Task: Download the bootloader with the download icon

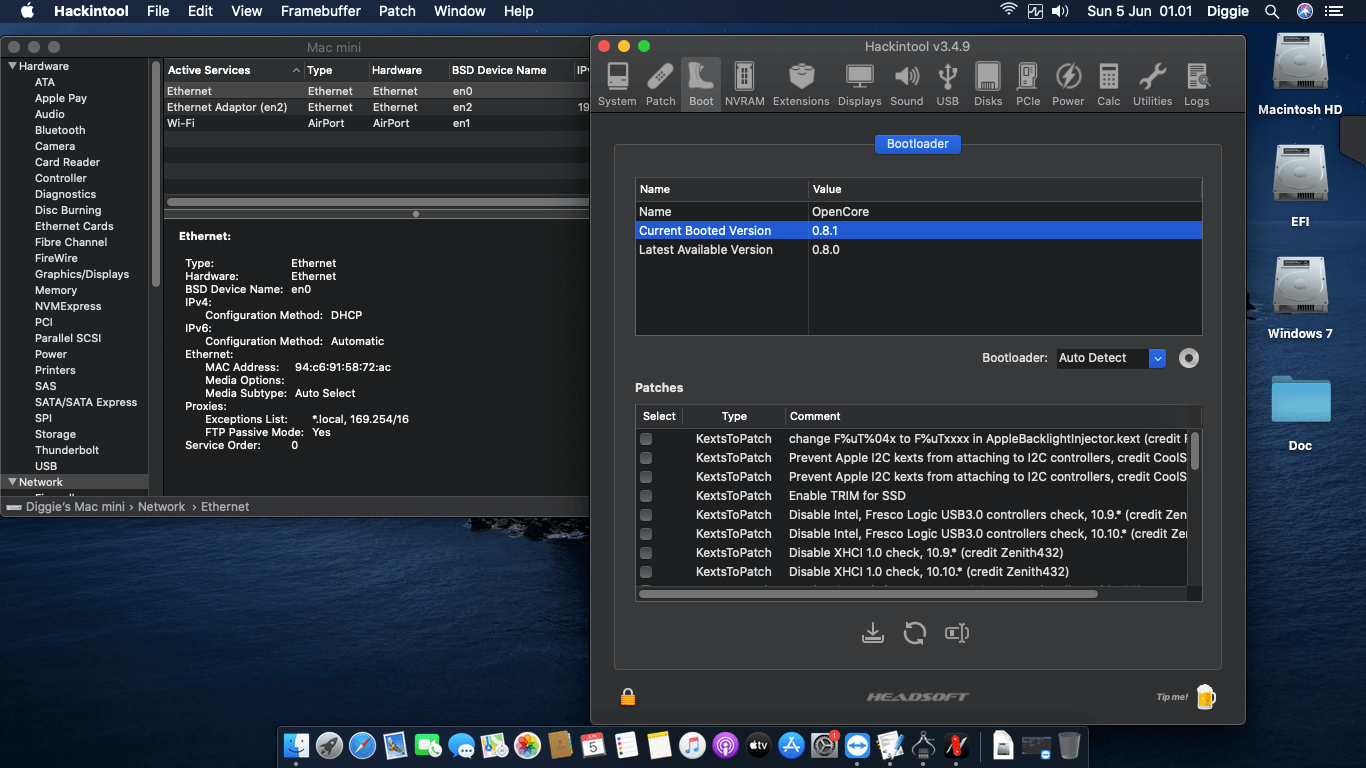Action: [872, 632]
